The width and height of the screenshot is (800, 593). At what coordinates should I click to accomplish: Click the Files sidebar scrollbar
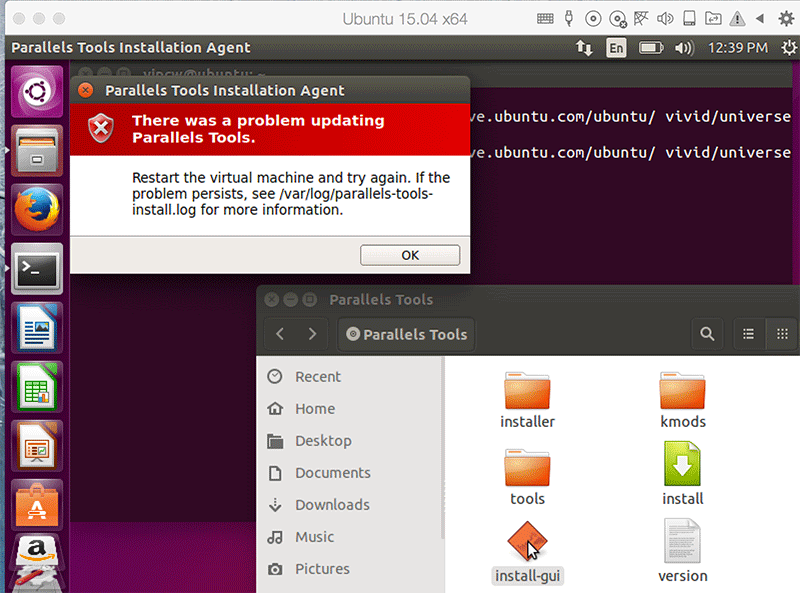click(442, 449)
